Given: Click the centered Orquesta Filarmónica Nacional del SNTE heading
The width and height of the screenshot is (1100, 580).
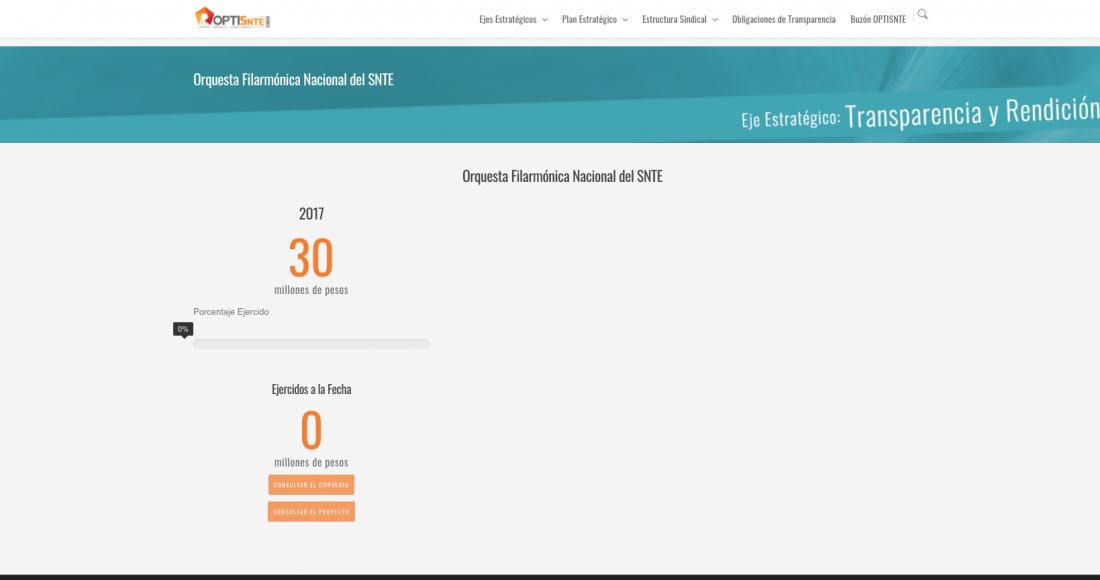Looking at the screenshot, I should (562, 176).
